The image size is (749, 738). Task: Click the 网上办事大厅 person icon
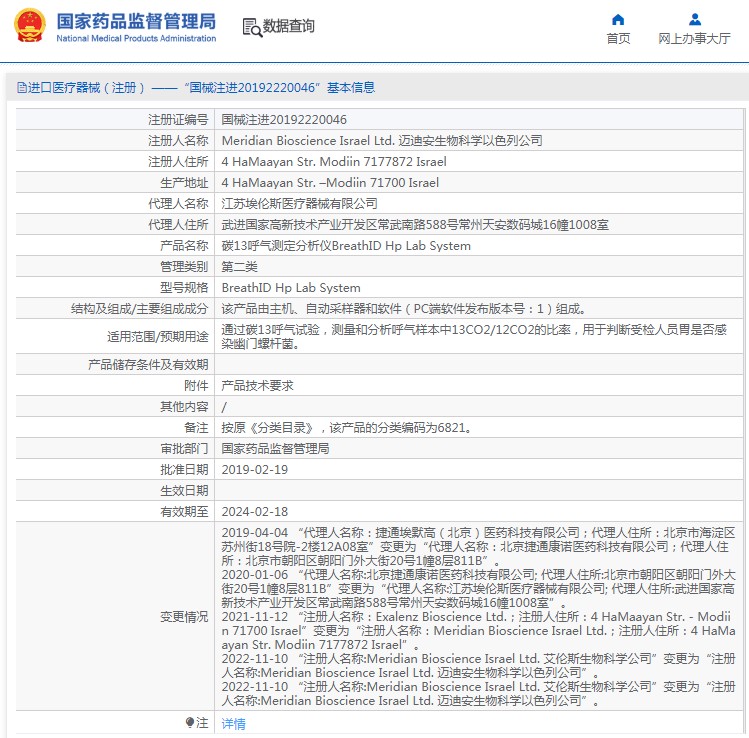(x=695, y=19)
